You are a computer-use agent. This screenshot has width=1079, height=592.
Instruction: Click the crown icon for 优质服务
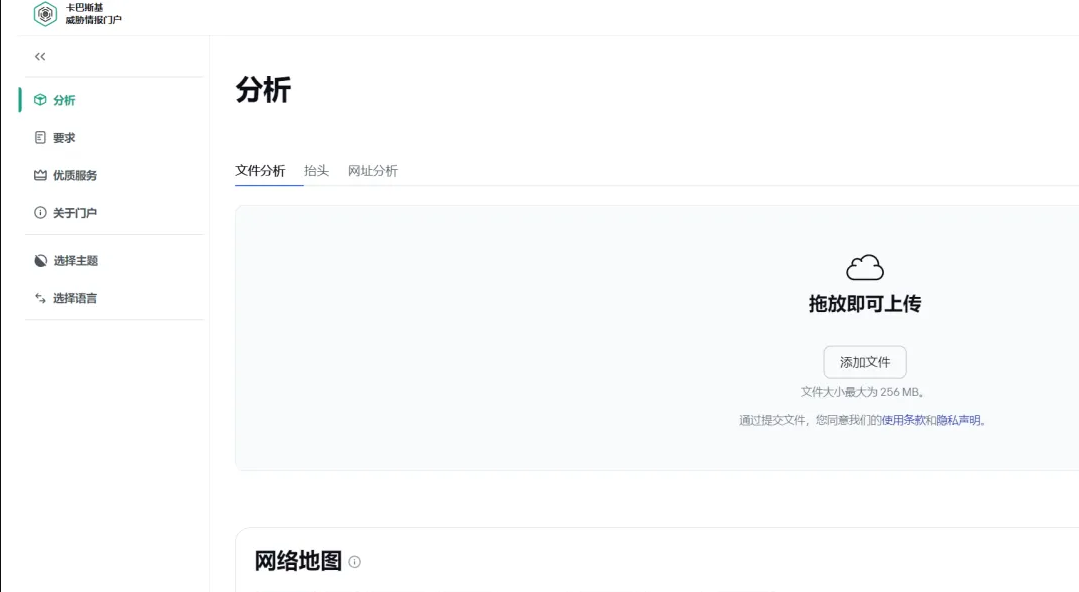[38, 175]
